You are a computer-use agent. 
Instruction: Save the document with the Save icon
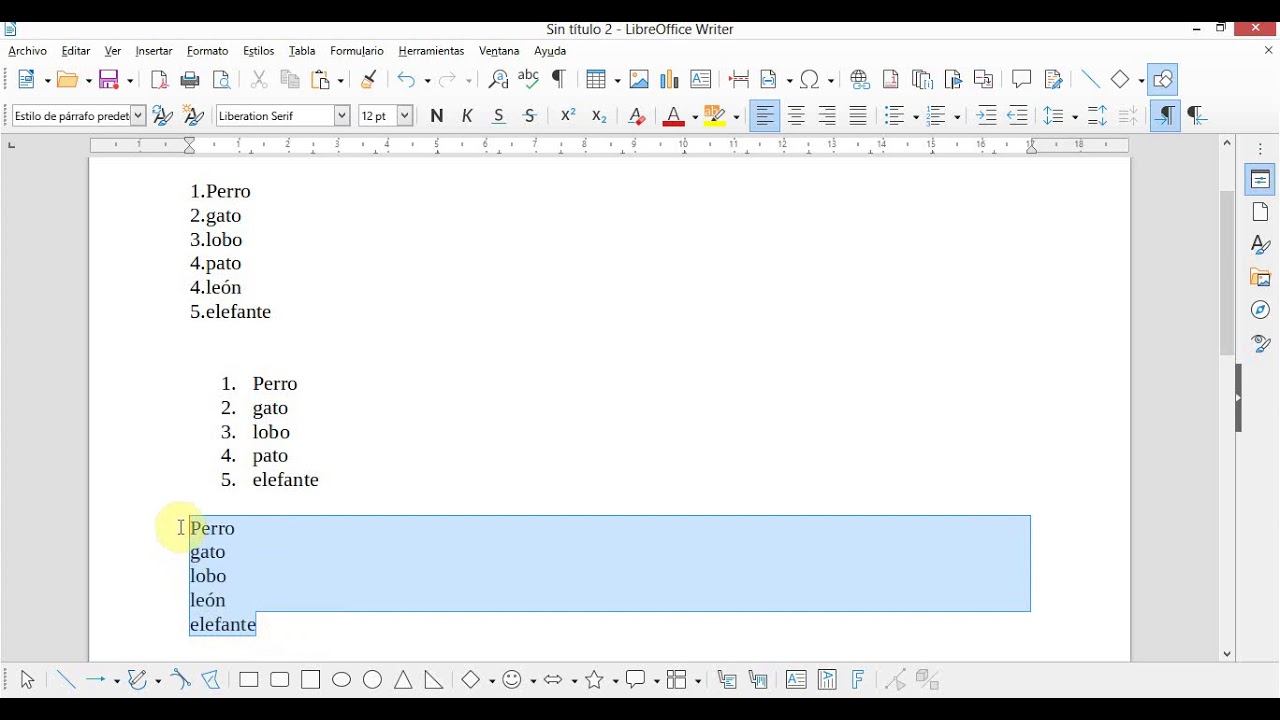[109, 80]
